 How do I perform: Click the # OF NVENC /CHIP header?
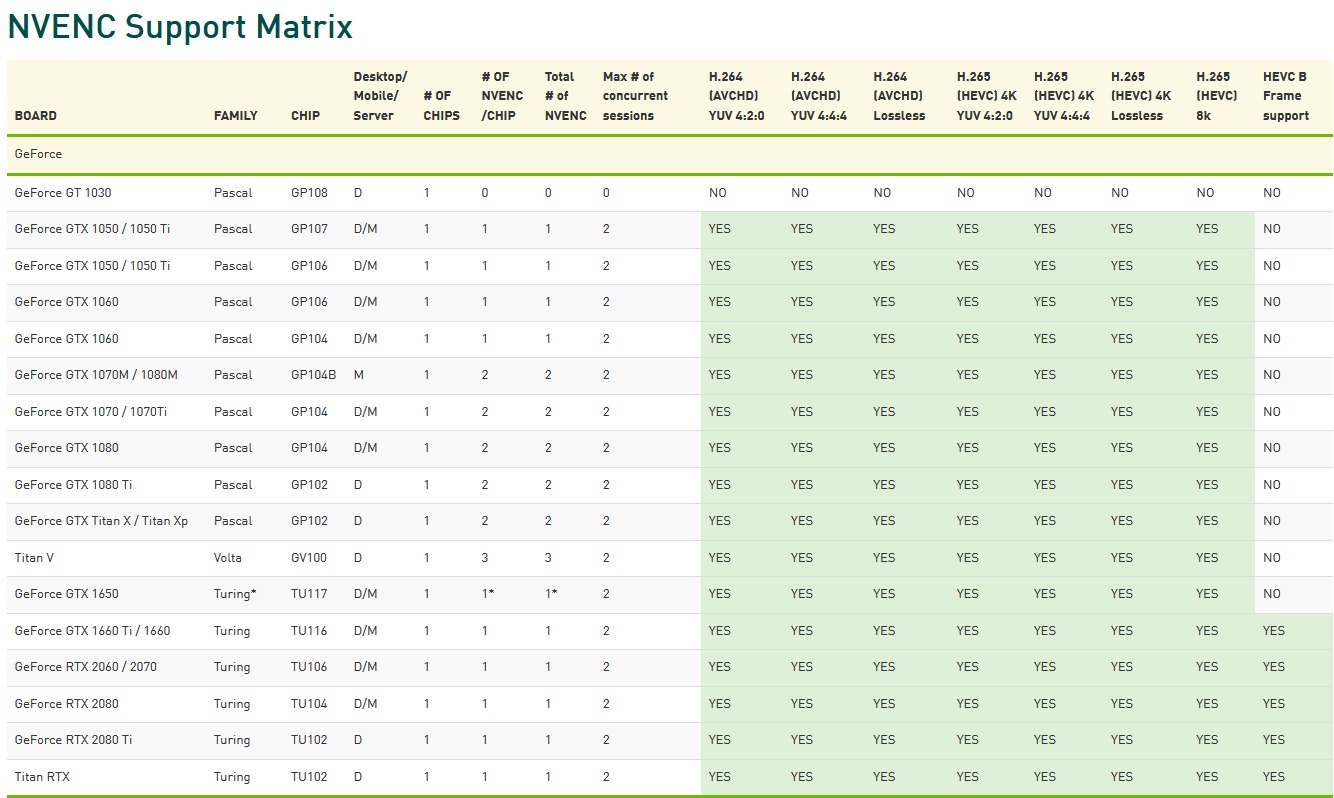coord(503,96)
